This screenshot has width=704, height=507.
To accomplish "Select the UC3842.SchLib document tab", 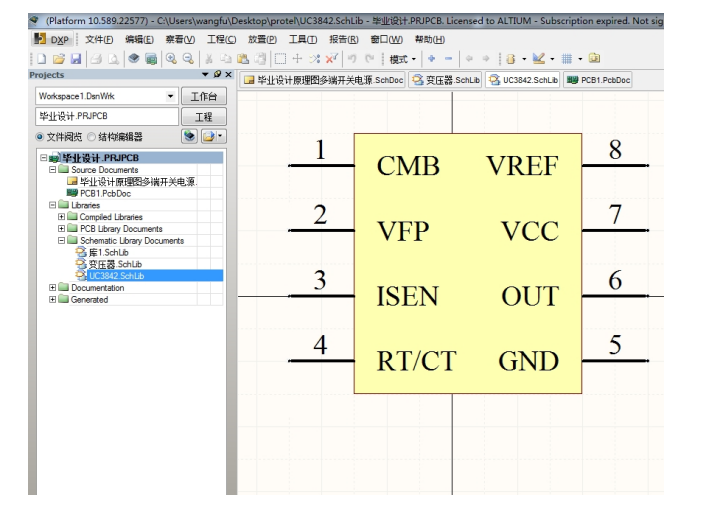I will pos(523,80).
